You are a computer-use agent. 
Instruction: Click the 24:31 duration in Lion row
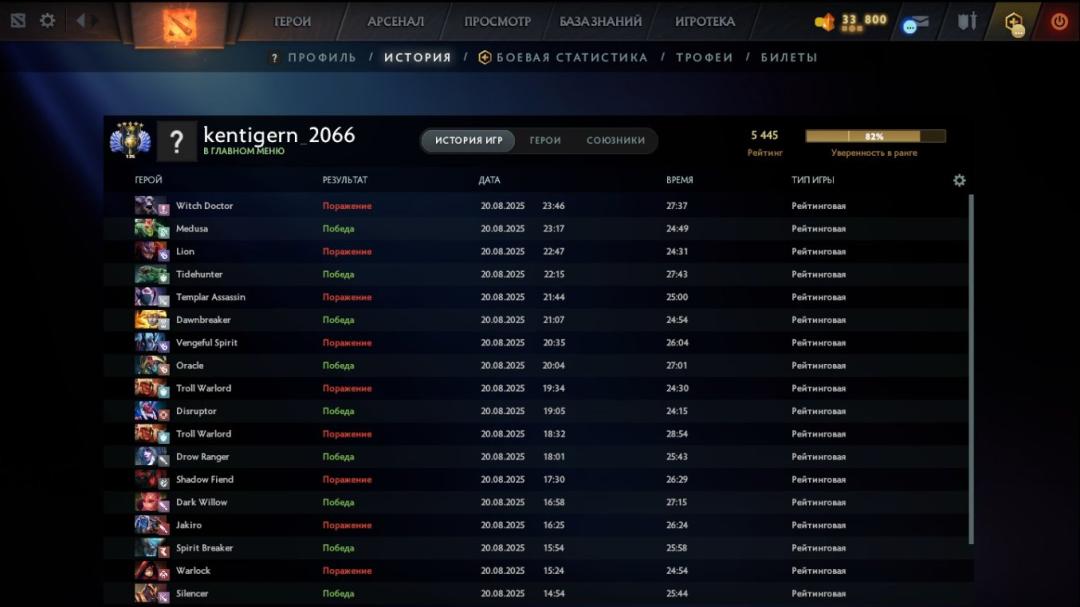[677, 251]
